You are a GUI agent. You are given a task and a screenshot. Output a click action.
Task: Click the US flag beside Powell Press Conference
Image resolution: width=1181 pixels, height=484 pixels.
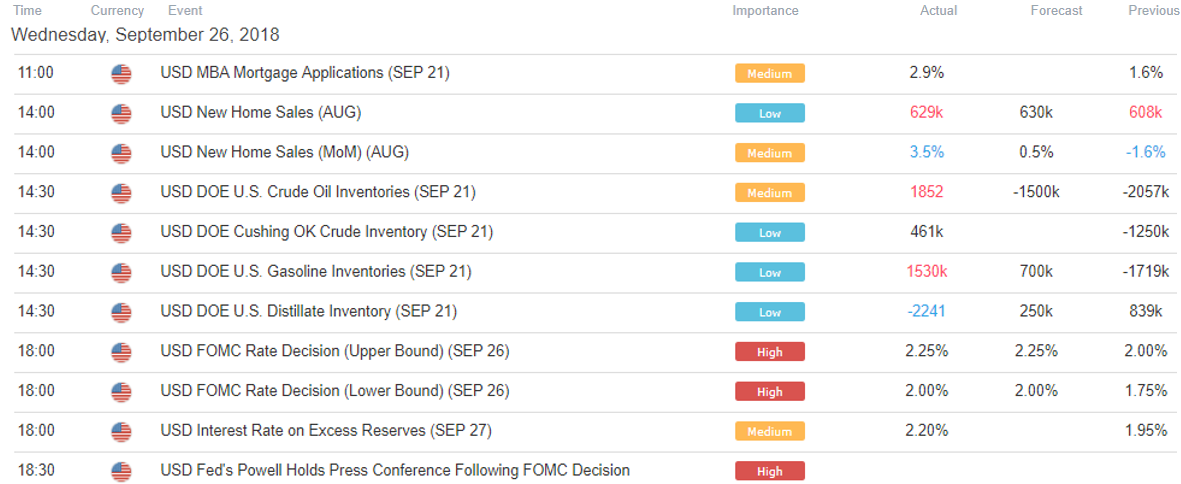(121, 470)
